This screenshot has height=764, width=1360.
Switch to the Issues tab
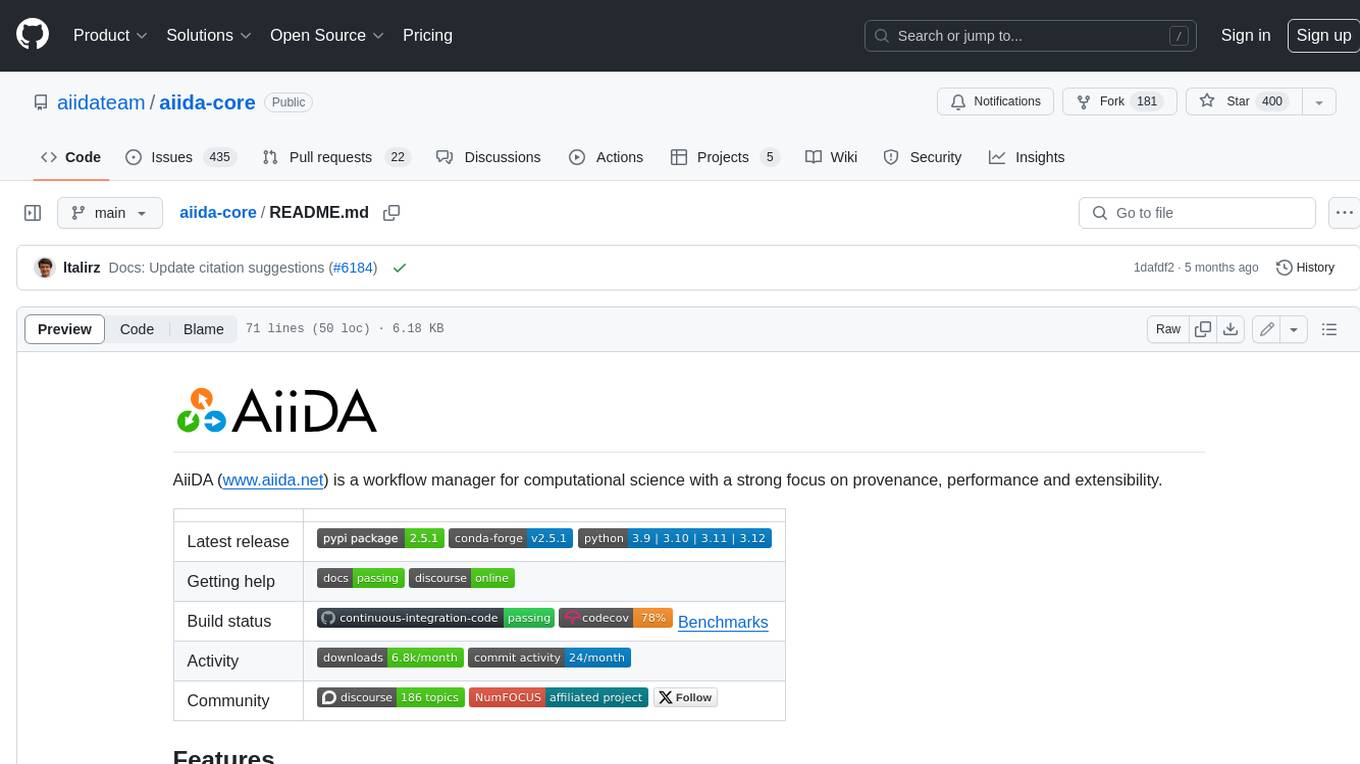click(180, 157)
